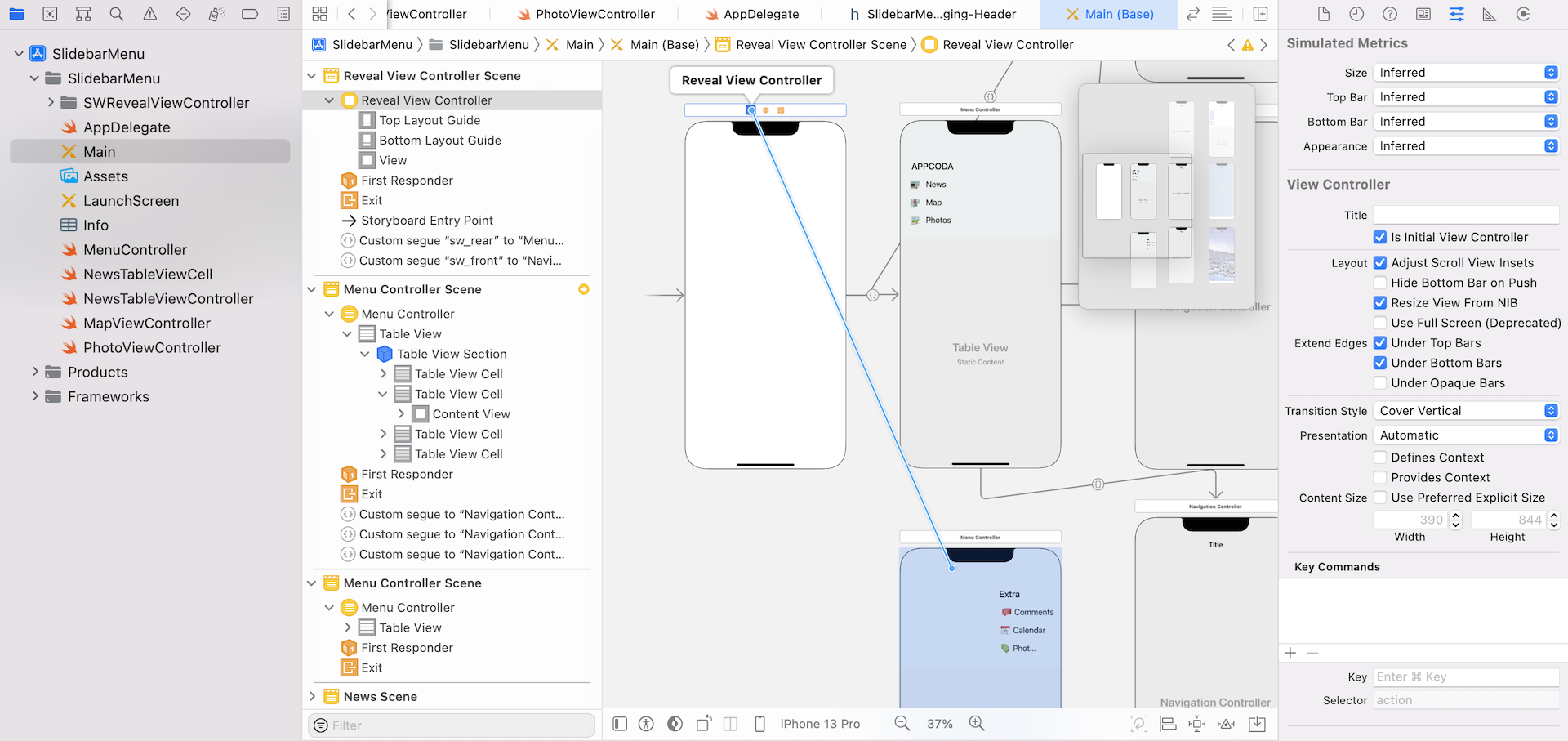Open the Quick Help inspector icon
This screenshot has width=1568, height=741.
pos(1390,14)
